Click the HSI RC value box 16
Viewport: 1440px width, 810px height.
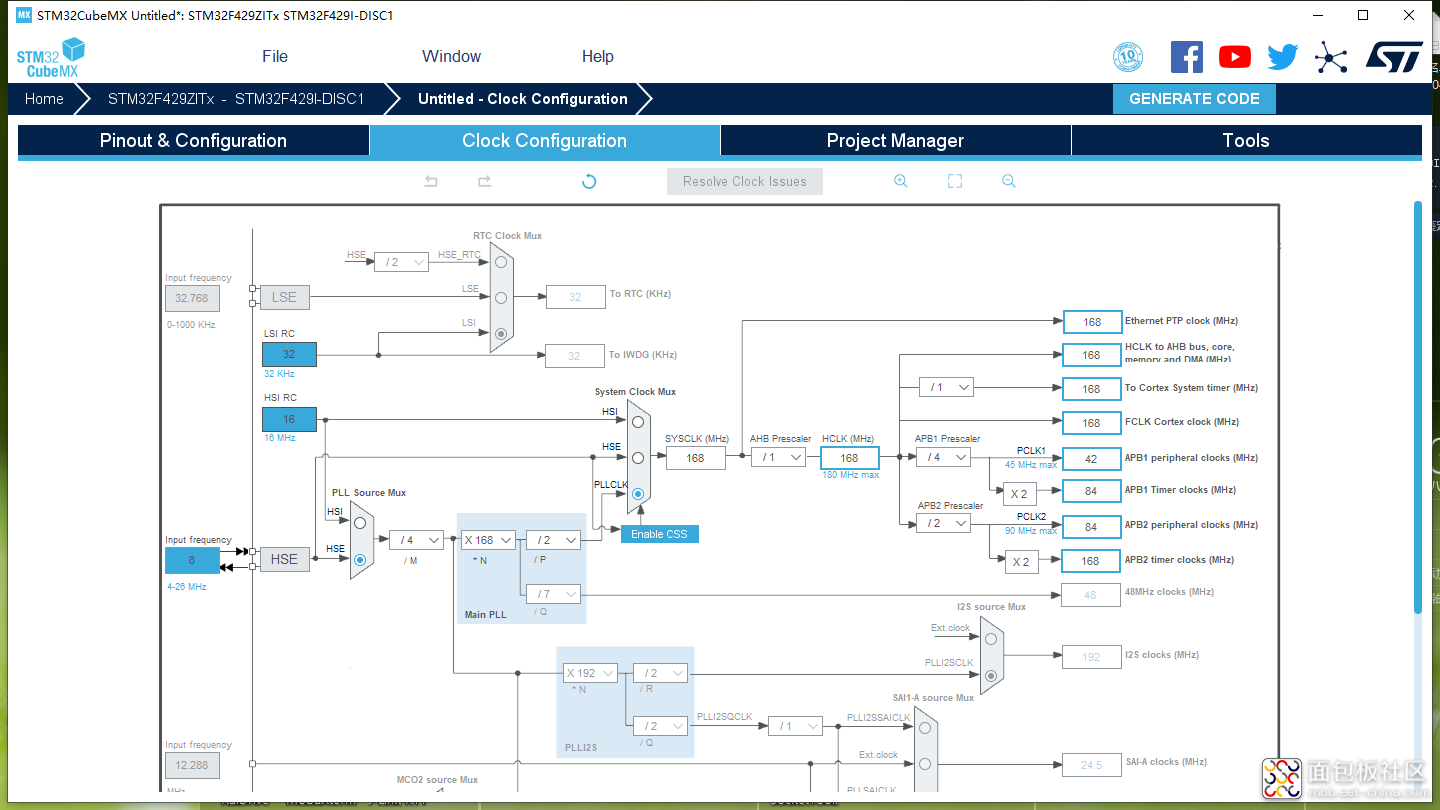[x=289, y=420]
